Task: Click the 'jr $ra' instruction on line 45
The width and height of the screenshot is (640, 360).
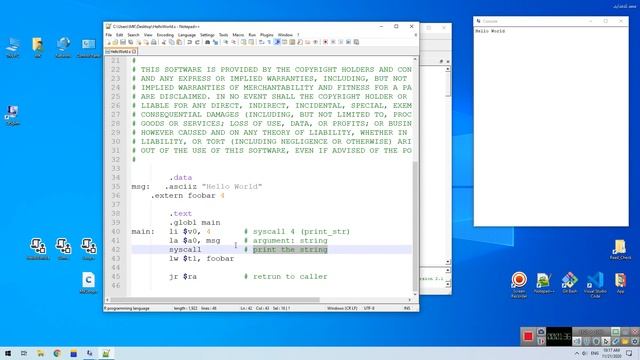Action: 183,276
